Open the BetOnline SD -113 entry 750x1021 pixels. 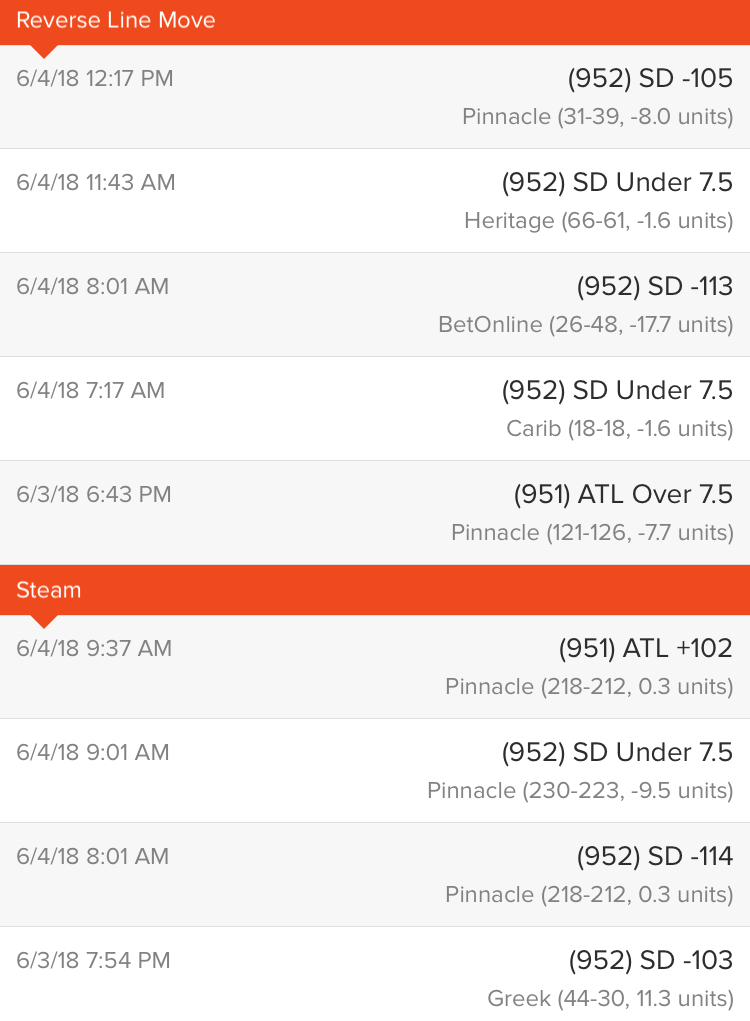[375, 305]
